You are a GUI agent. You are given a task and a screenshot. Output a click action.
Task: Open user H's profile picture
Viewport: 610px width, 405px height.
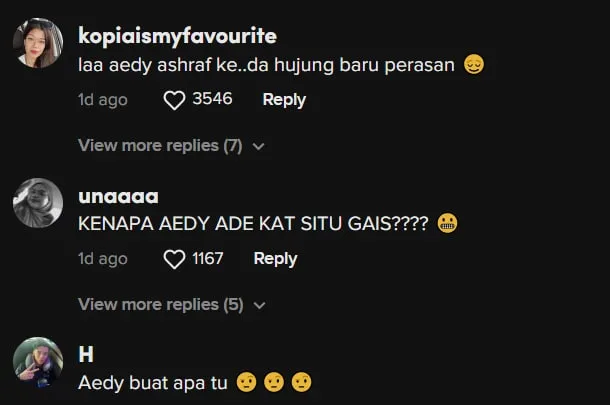[38, 362]
